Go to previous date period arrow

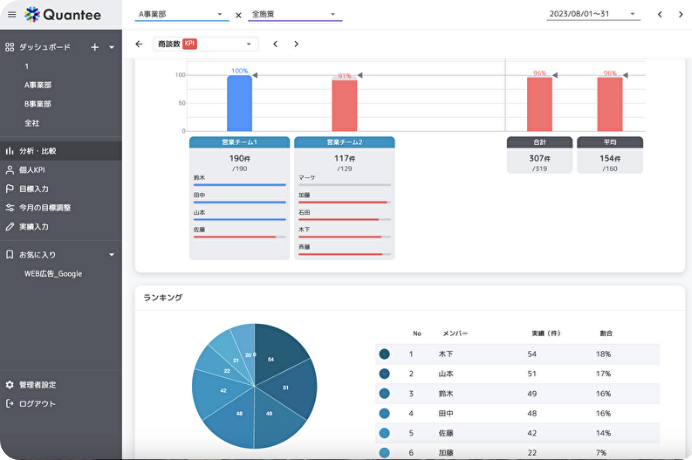(x=659, y=15)
